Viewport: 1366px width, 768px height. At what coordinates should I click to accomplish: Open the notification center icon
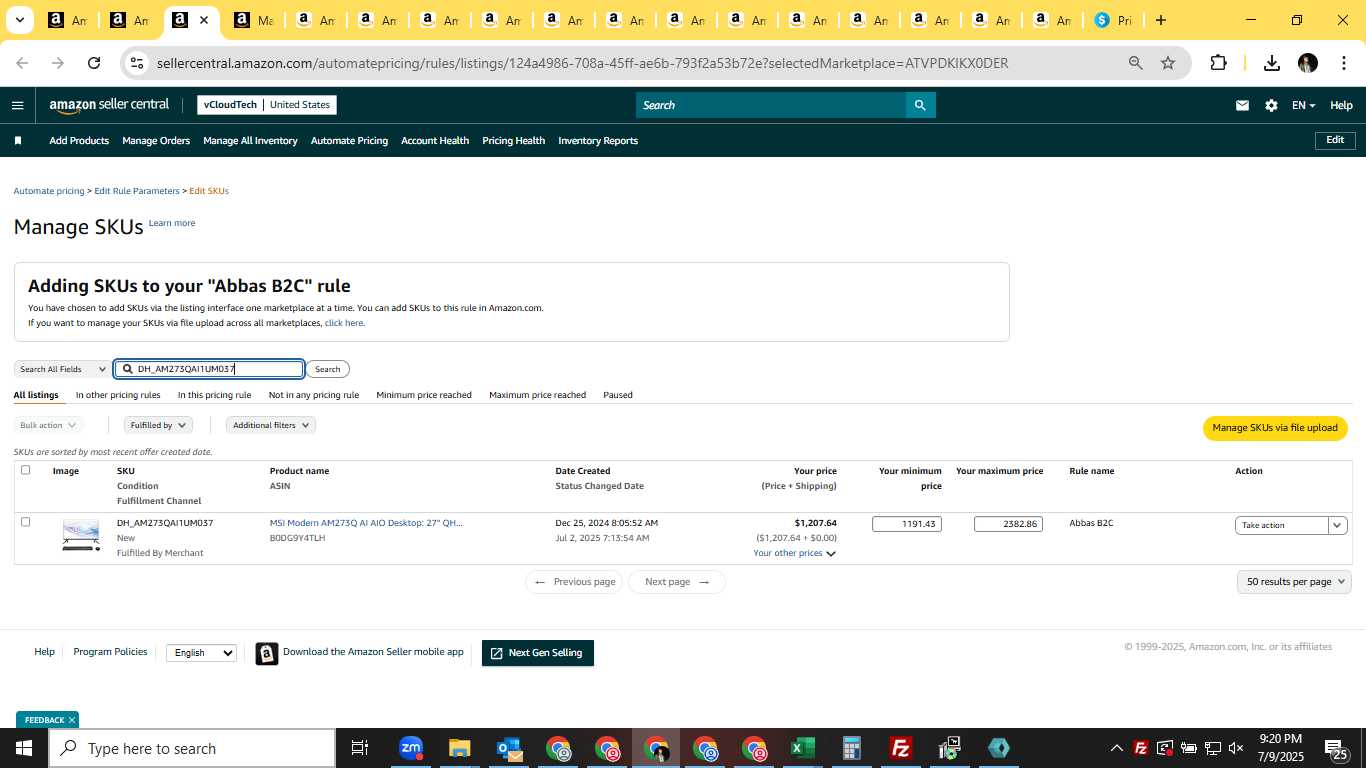[x=1337, y=748]
